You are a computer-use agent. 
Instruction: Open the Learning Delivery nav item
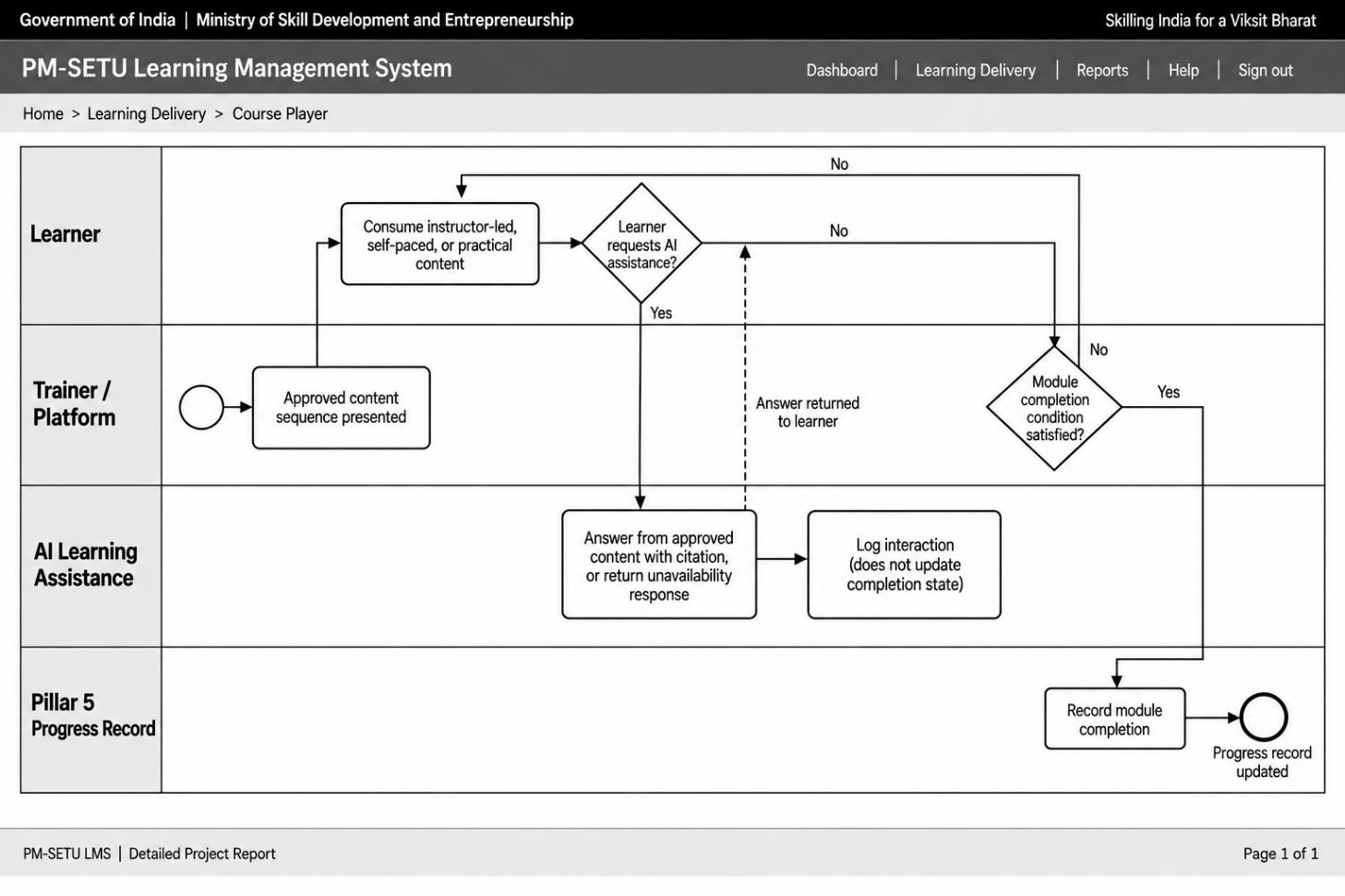coord(976,70)
